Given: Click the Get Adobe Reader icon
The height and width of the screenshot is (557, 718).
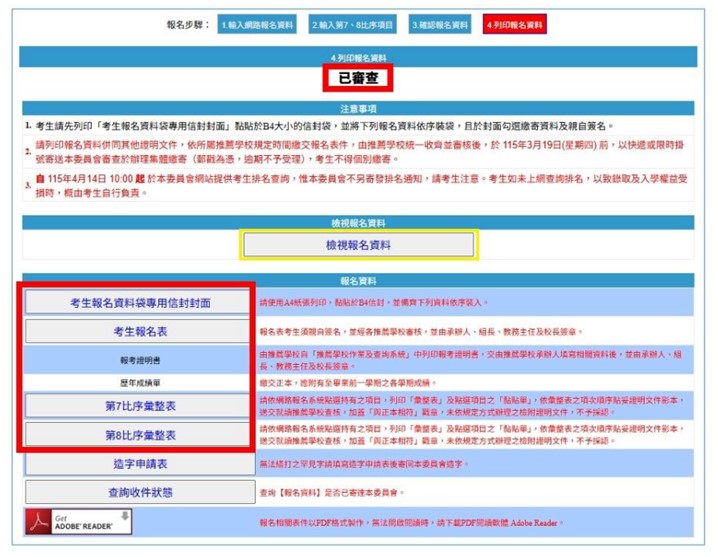Looking at the screenshot, I should pos(78,522).
